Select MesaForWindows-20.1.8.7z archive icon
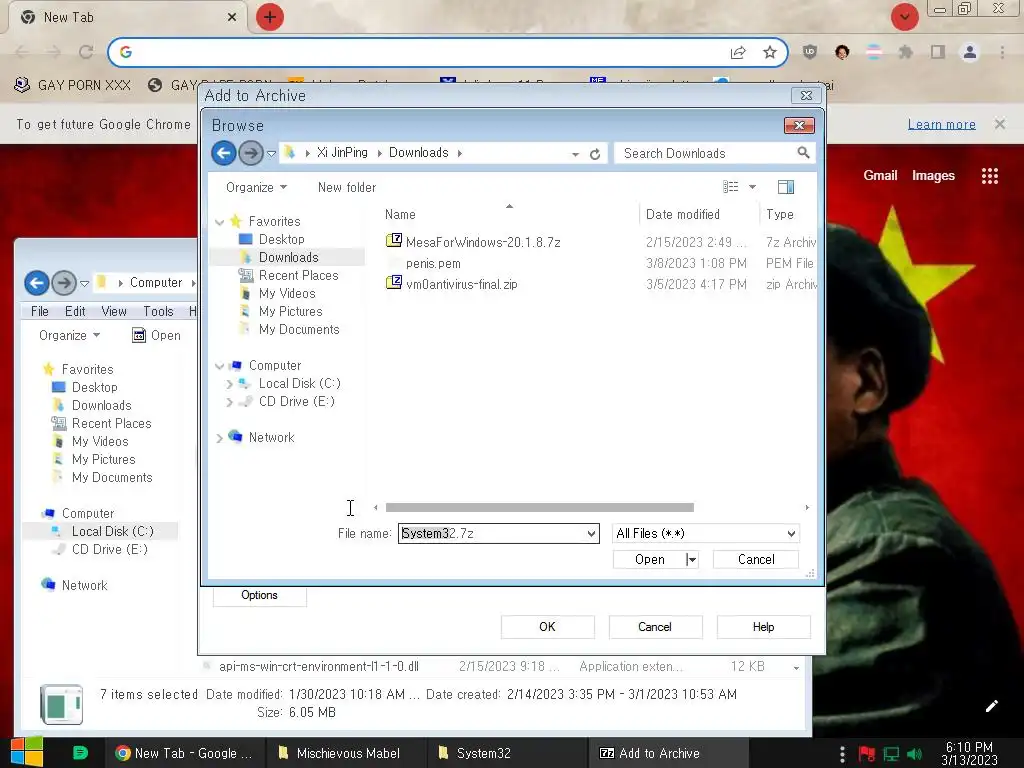 click(394, 241)
